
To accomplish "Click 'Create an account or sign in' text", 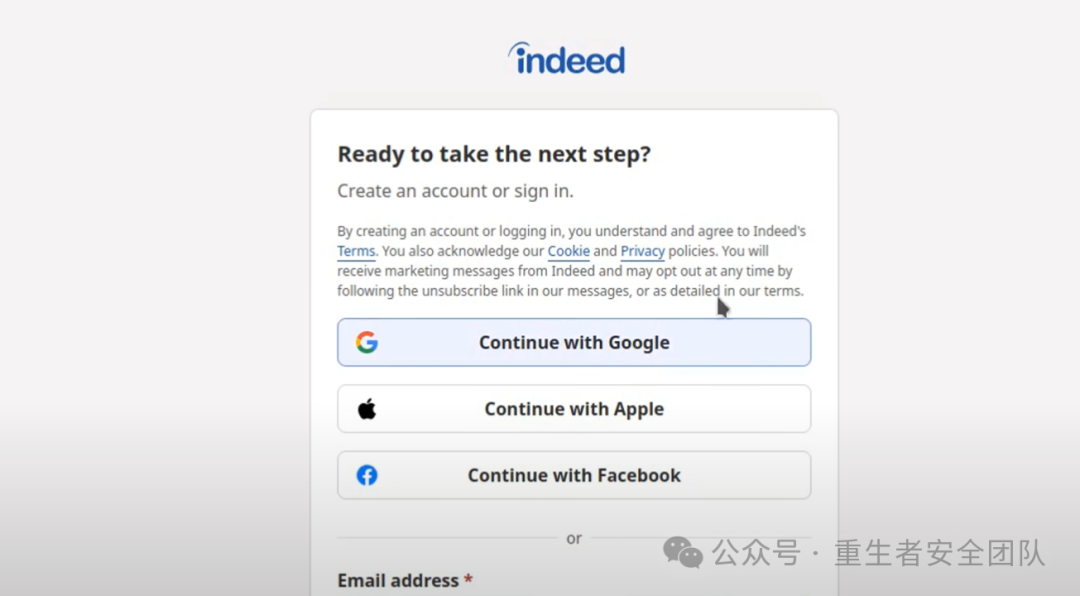I will pos(455,191).
